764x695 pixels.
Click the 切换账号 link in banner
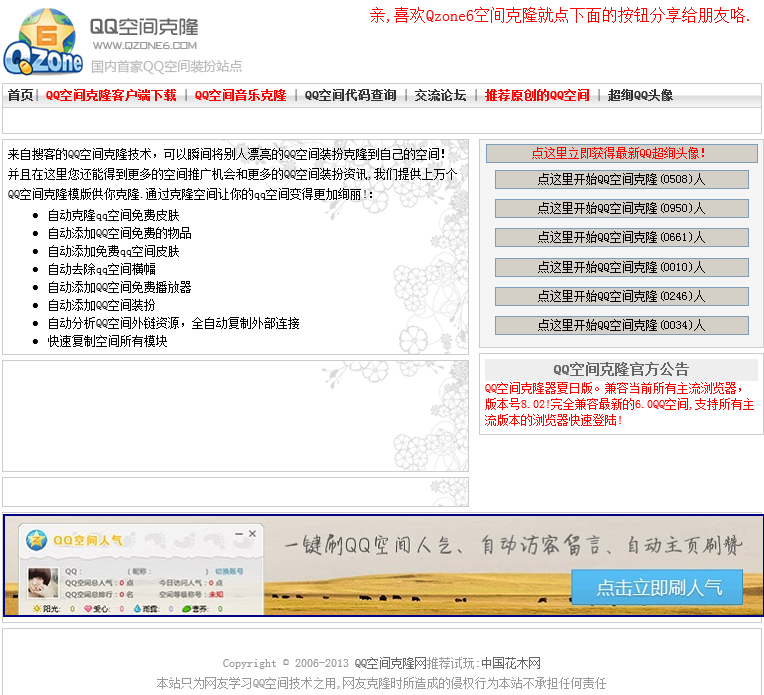click(229, 571)
